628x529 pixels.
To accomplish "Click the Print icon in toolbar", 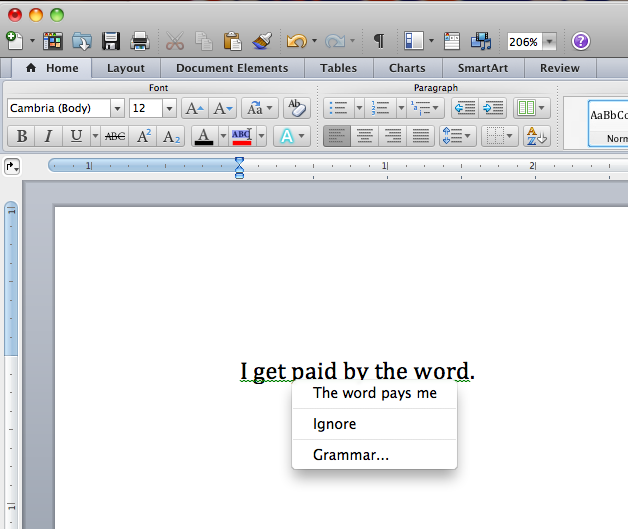I will (140, 41).
